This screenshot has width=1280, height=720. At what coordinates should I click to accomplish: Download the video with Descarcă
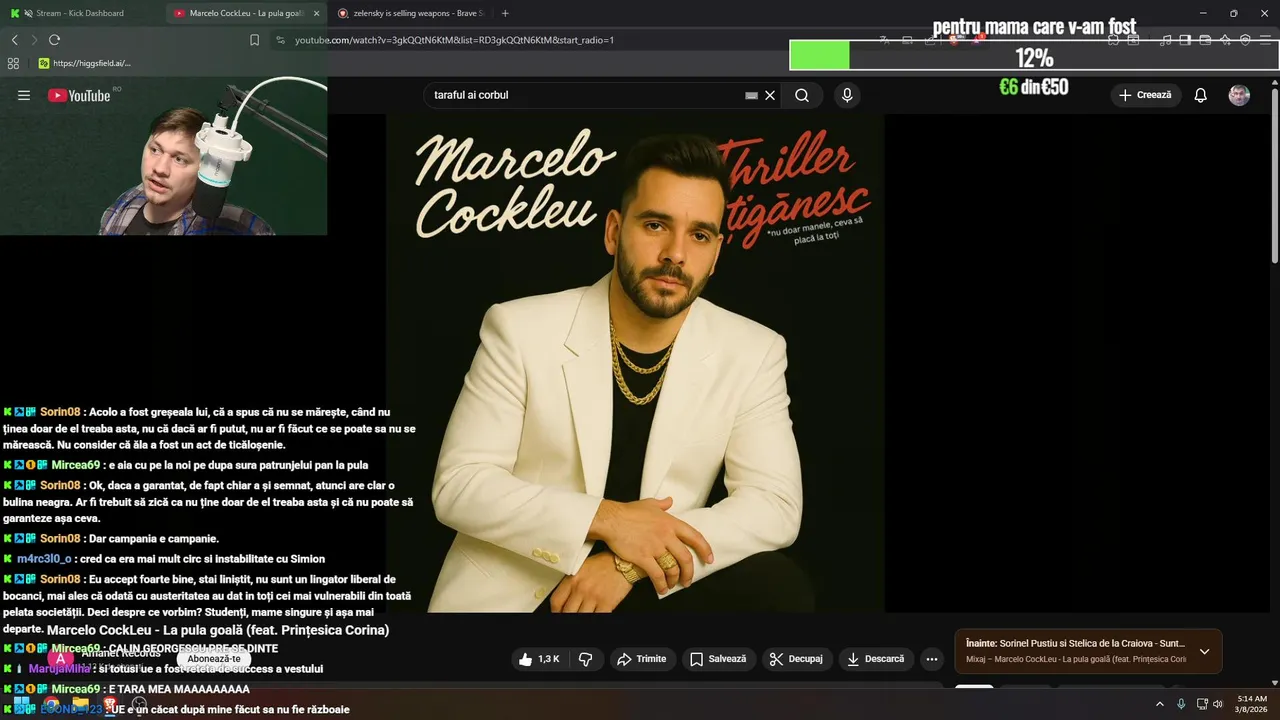click(x=875, y=659)
